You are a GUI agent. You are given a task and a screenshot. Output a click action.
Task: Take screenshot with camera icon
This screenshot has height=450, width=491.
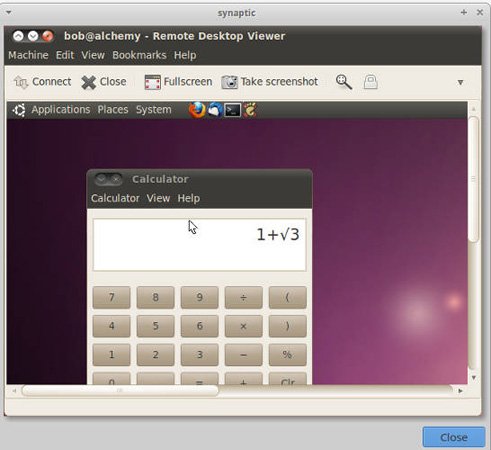(230, 82)
